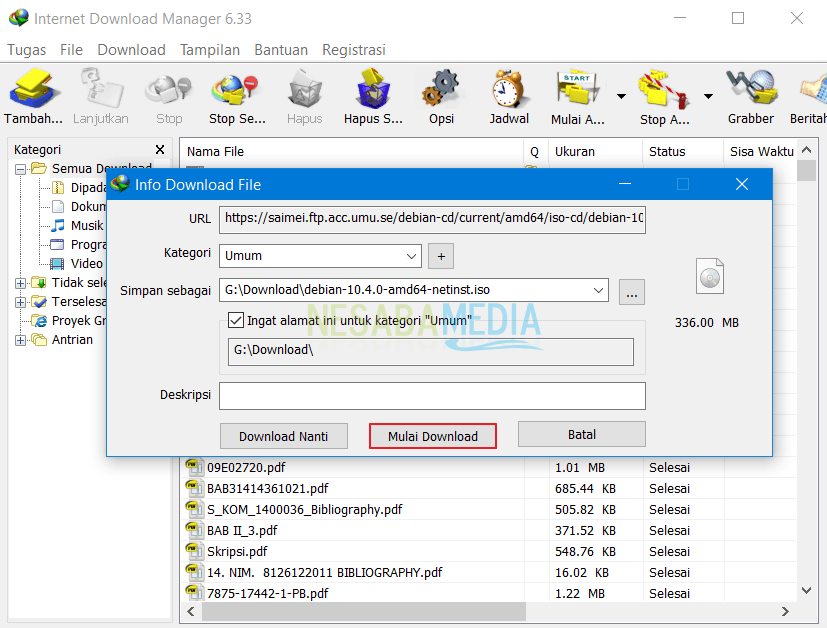Open the Simpan sebagai path dropdown
This screenshot has width=827, height=628.
click(598, 291)
